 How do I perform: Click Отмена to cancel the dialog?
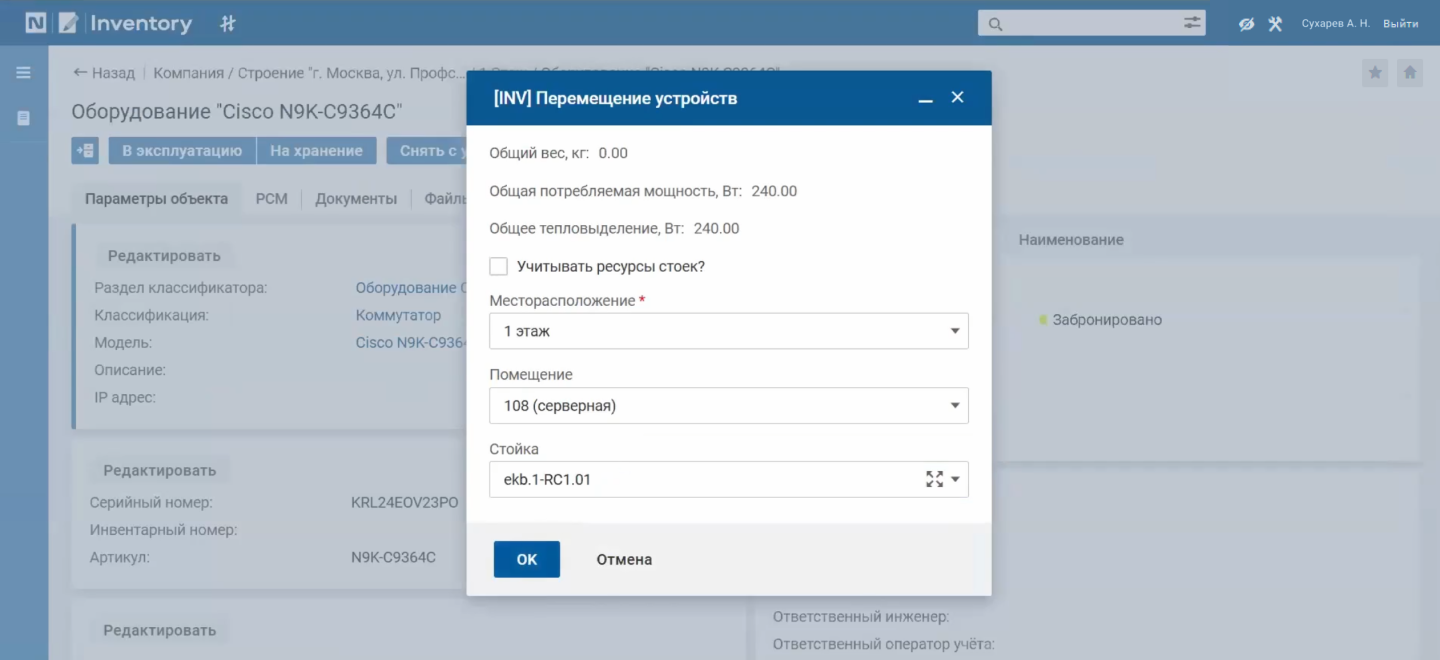(624, 559)
